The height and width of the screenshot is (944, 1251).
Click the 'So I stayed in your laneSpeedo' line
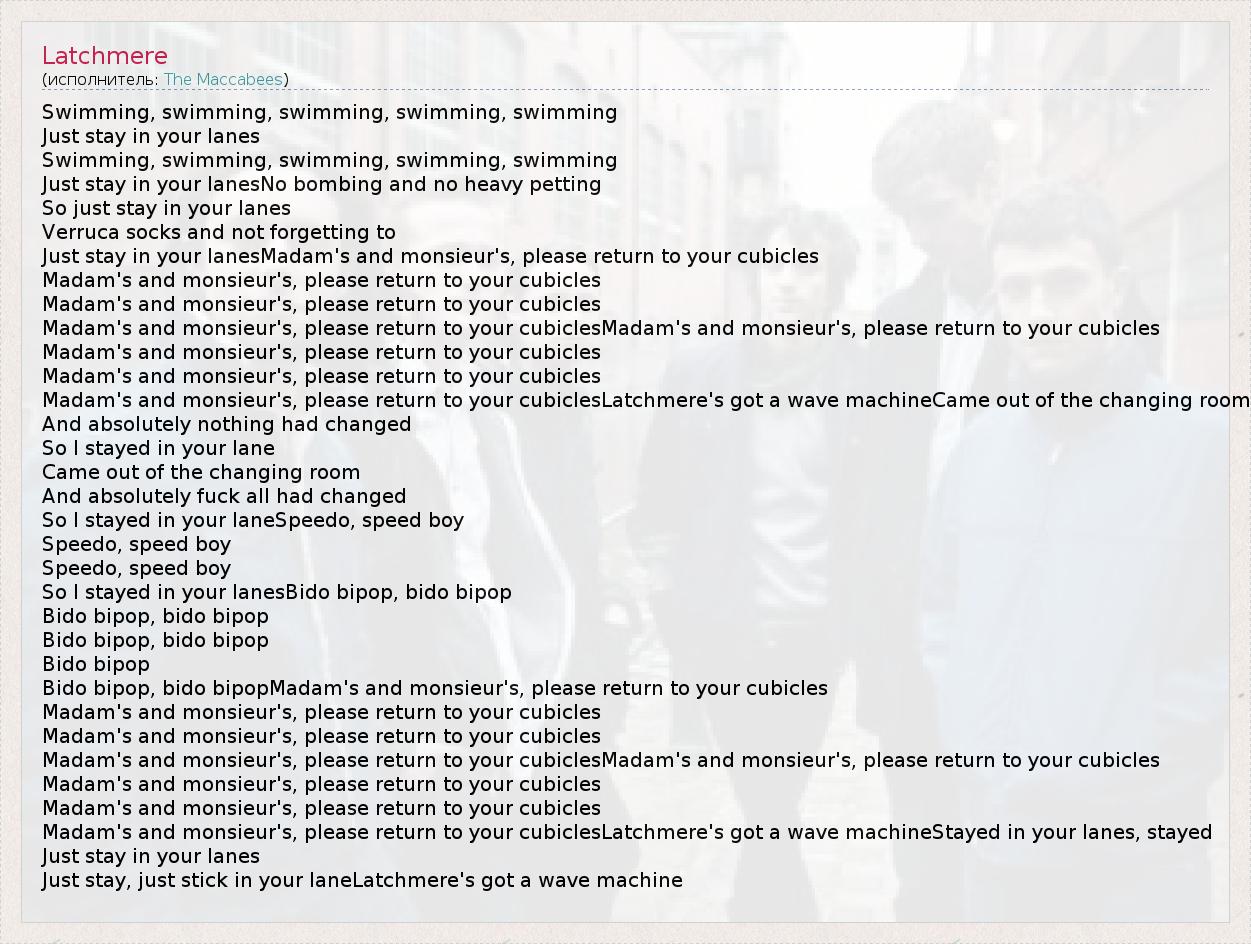[253, 520]
